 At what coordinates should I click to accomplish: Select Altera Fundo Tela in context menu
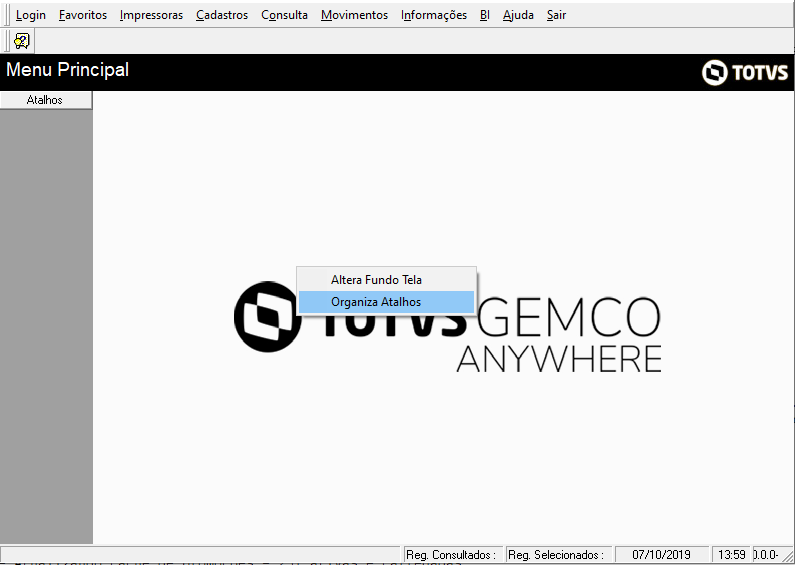[386, 279]
